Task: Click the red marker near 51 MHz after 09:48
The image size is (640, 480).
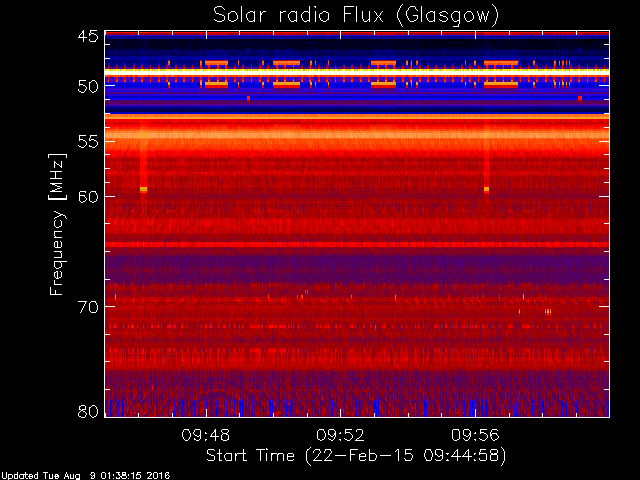Action: coord(248,98)
